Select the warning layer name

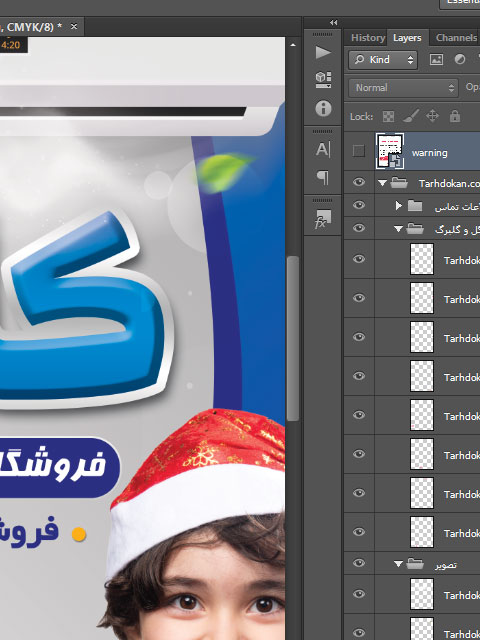[429, 153]
